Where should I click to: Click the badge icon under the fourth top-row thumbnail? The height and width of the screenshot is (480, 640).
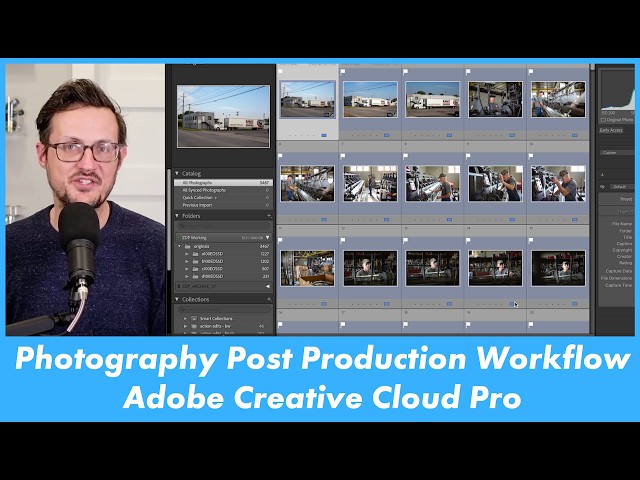pyautogui.click(x=512, y=135)
